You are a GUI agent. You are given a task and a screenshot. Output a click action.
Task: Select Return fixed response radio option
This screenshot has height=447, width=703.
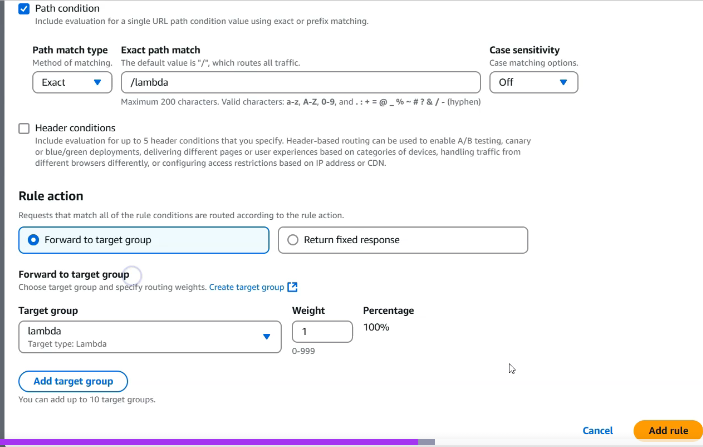(x=292, y=240)
